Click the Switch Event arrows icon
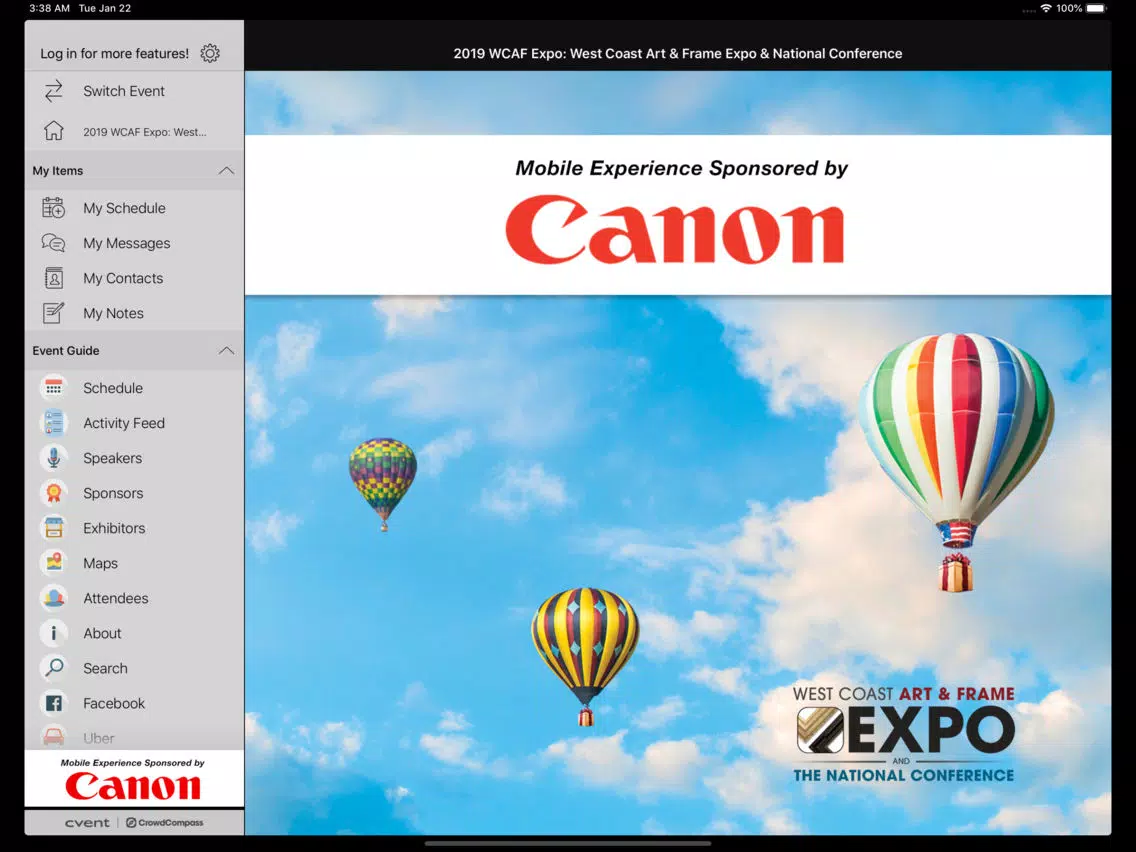1136x852 pixels. [x=54, y=91]
